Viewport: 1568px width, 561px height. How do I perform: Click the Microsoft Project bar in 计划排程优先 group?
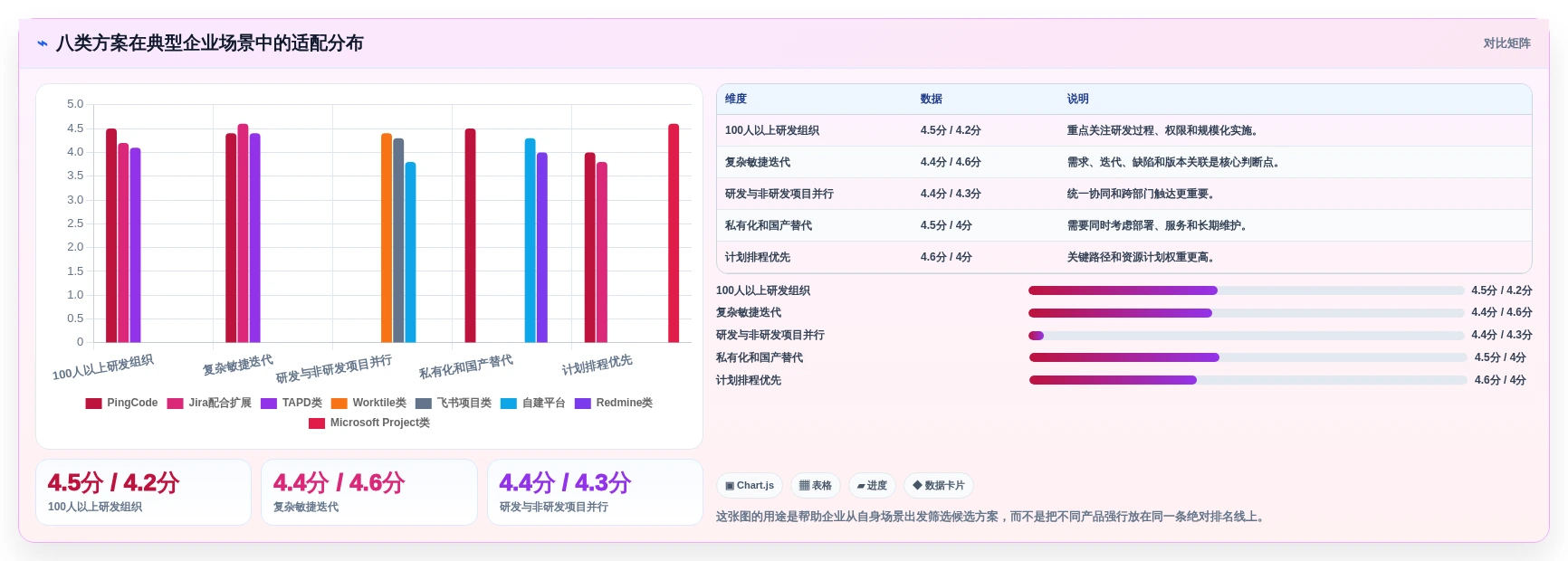(x=674, y=233)
